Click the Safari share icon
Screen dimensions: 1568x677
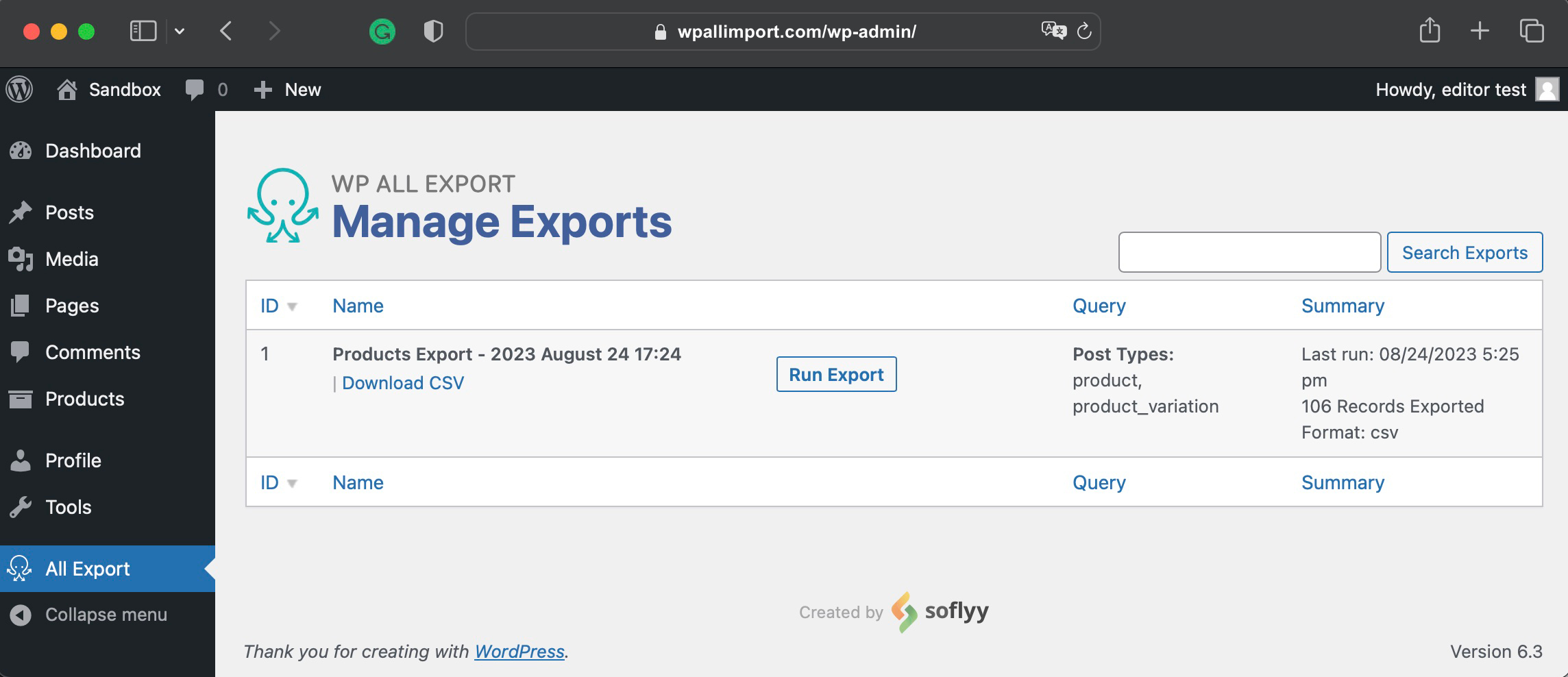point(1430,31)
